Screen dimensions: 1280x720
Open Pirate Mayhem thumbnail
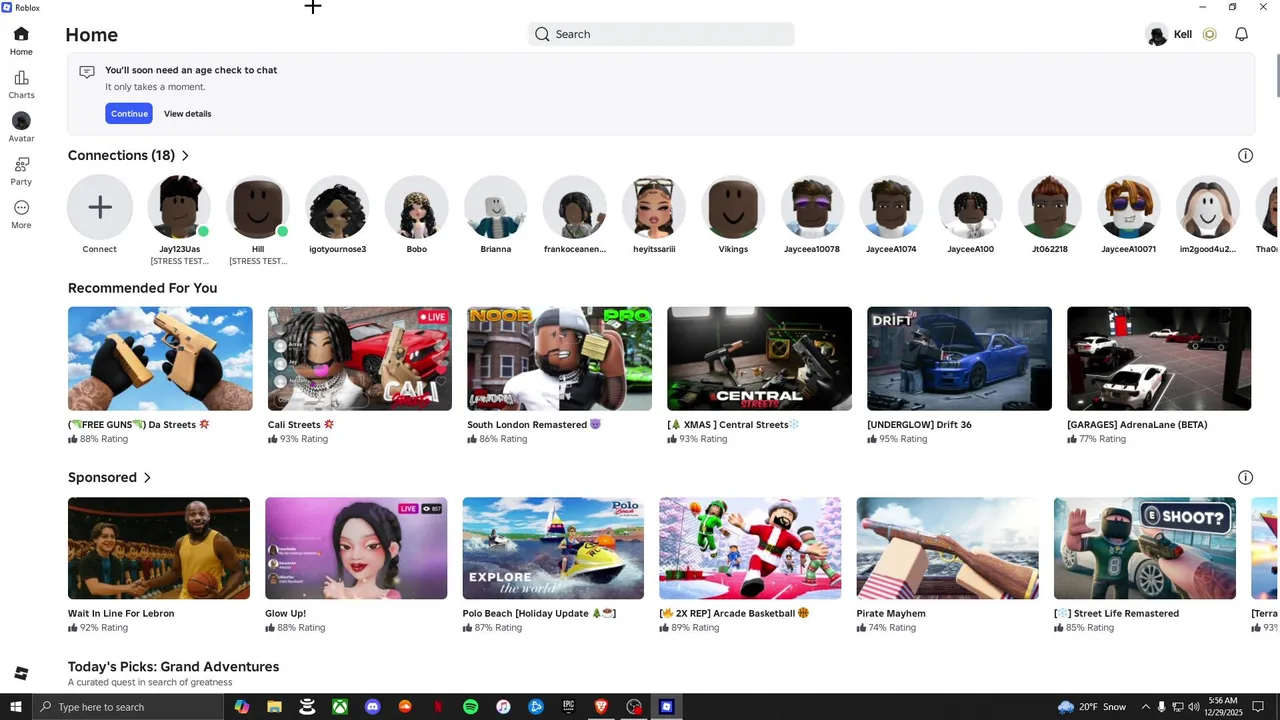(x=947, y=548)
